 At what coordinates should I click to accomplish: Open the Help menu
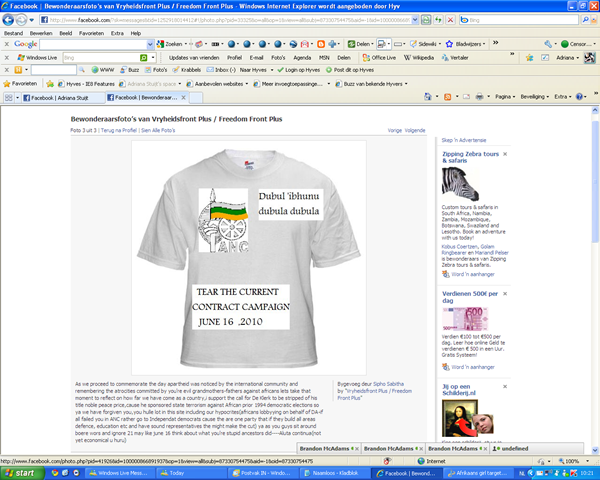[136, 33]
